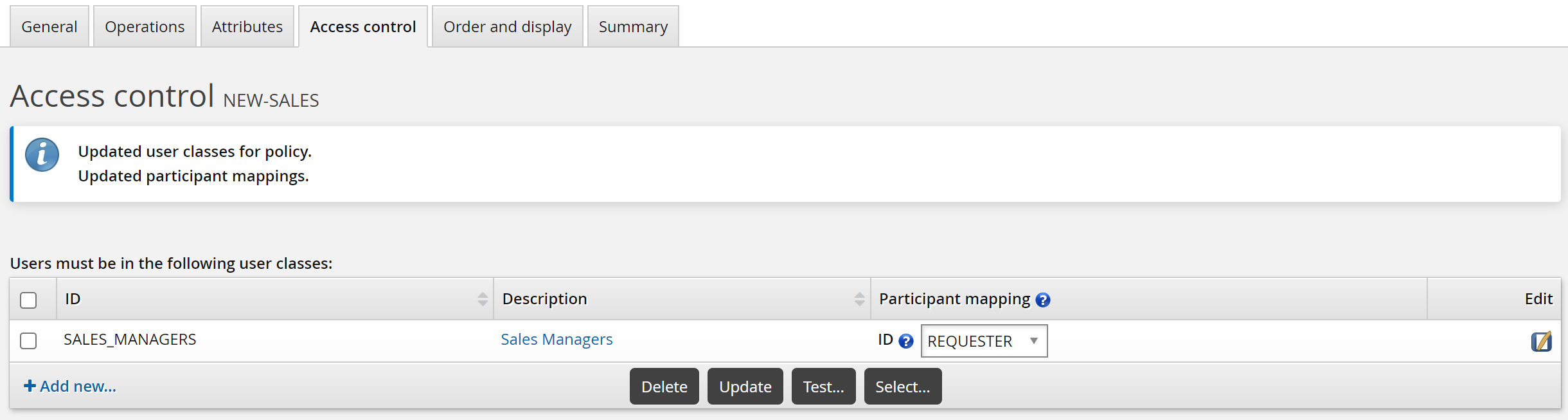The width and height of the screenshot is (1568, 420).
Task: Click help icon next to ID label
Action: 906,341
